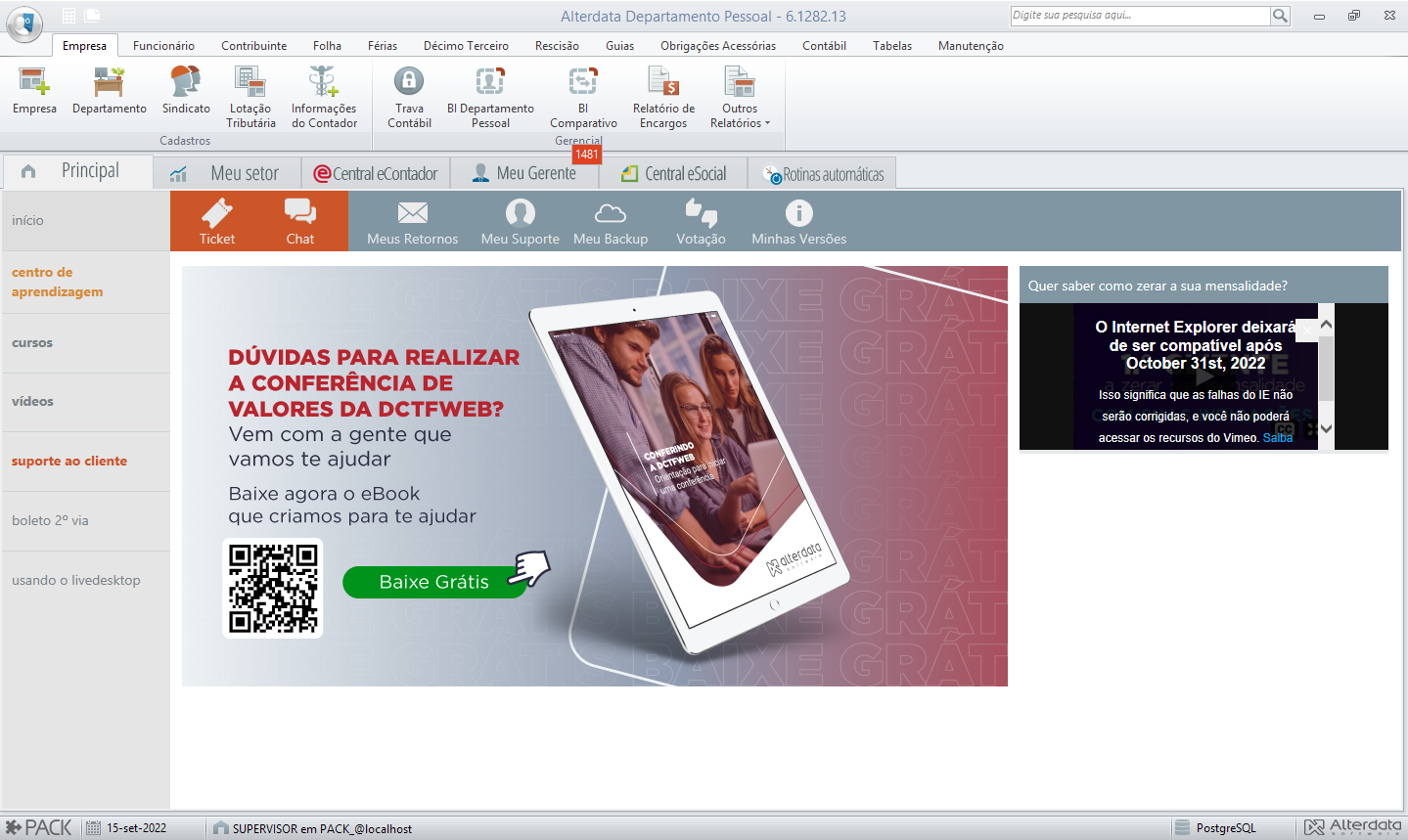Open the Sindicato registration icon
1408x840 pixels.
[186, 81]
